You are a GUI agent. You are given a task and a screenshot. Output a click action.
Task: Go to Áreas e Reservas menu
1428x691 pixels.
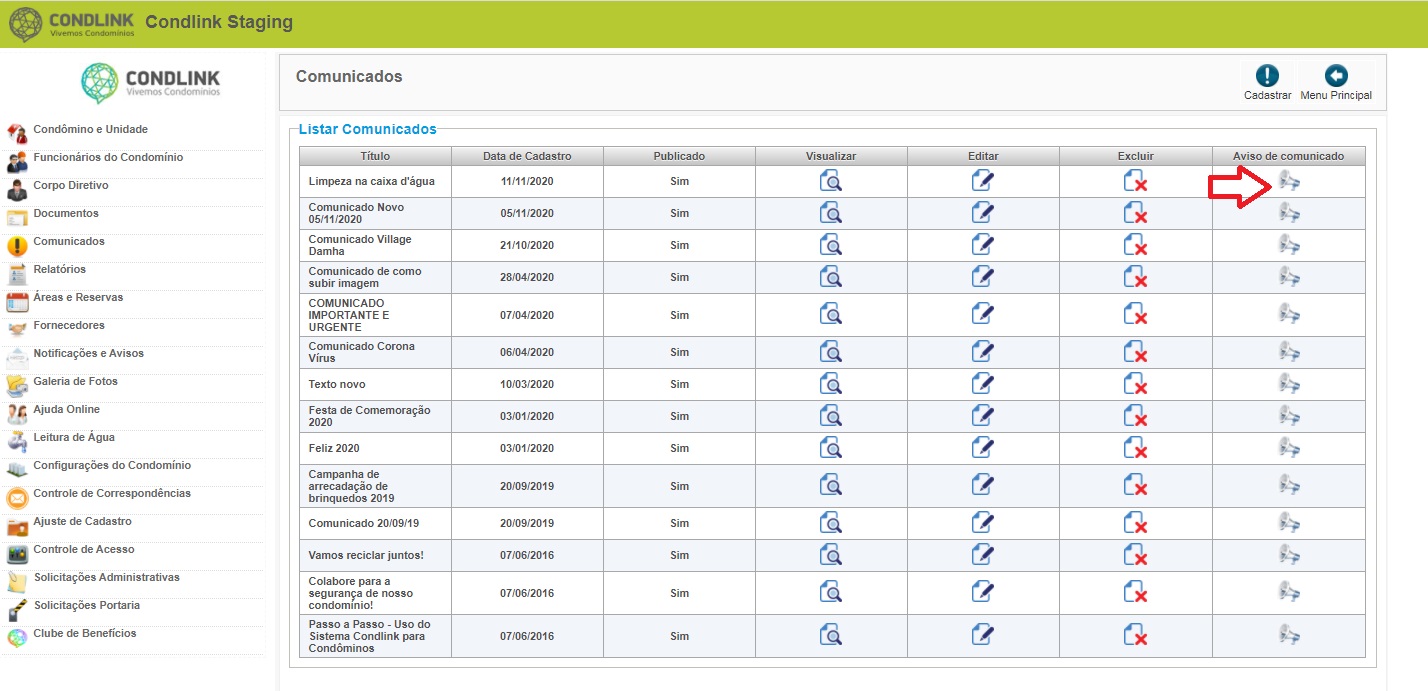coord(78,297)
